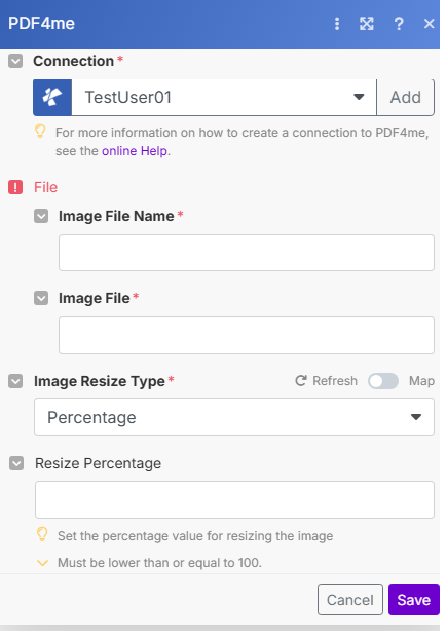Click the 'Must be lower than or equal to 100' text

click(x=160, y=563)
